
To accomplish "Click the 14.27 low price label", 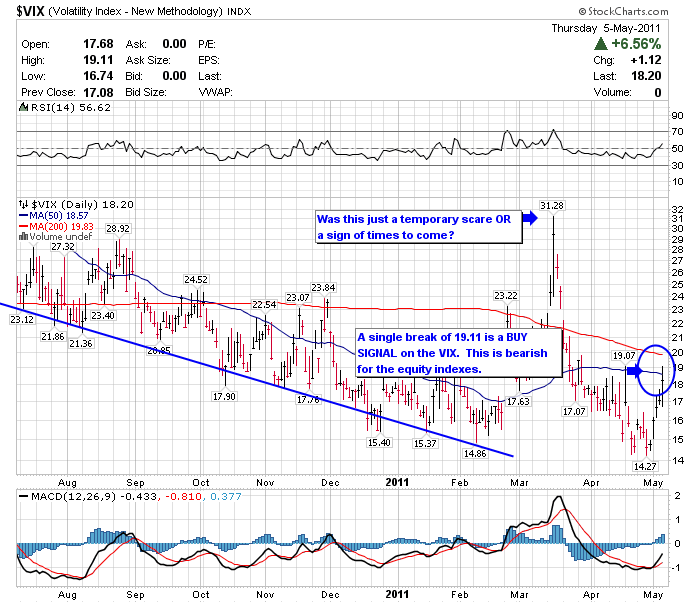I will pos(645,466).
